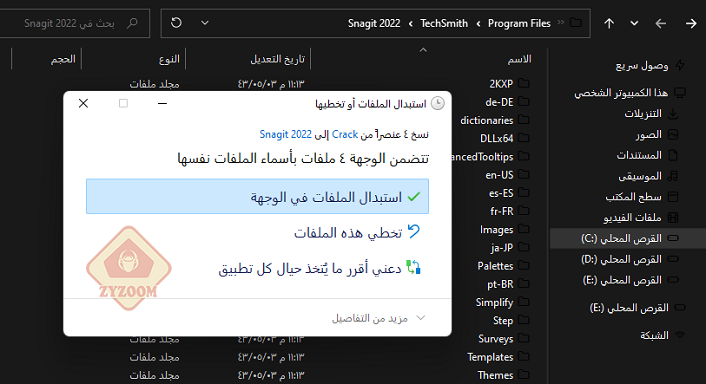Viewport: 706px width, 384px height.
Task: Open Desktop in the sidebar
Action: pyautogui.click(x=634, y=197)
